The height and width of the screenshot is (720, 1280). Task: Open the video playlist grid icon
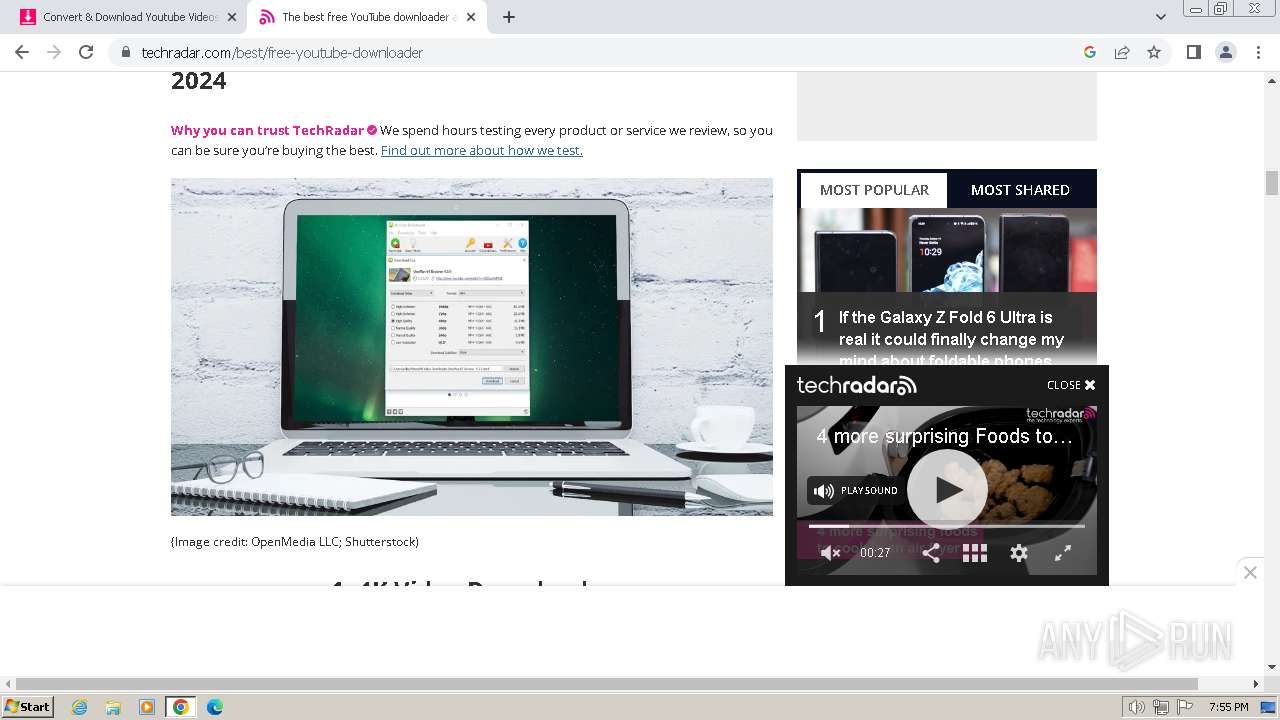click(x=975, y=553)
